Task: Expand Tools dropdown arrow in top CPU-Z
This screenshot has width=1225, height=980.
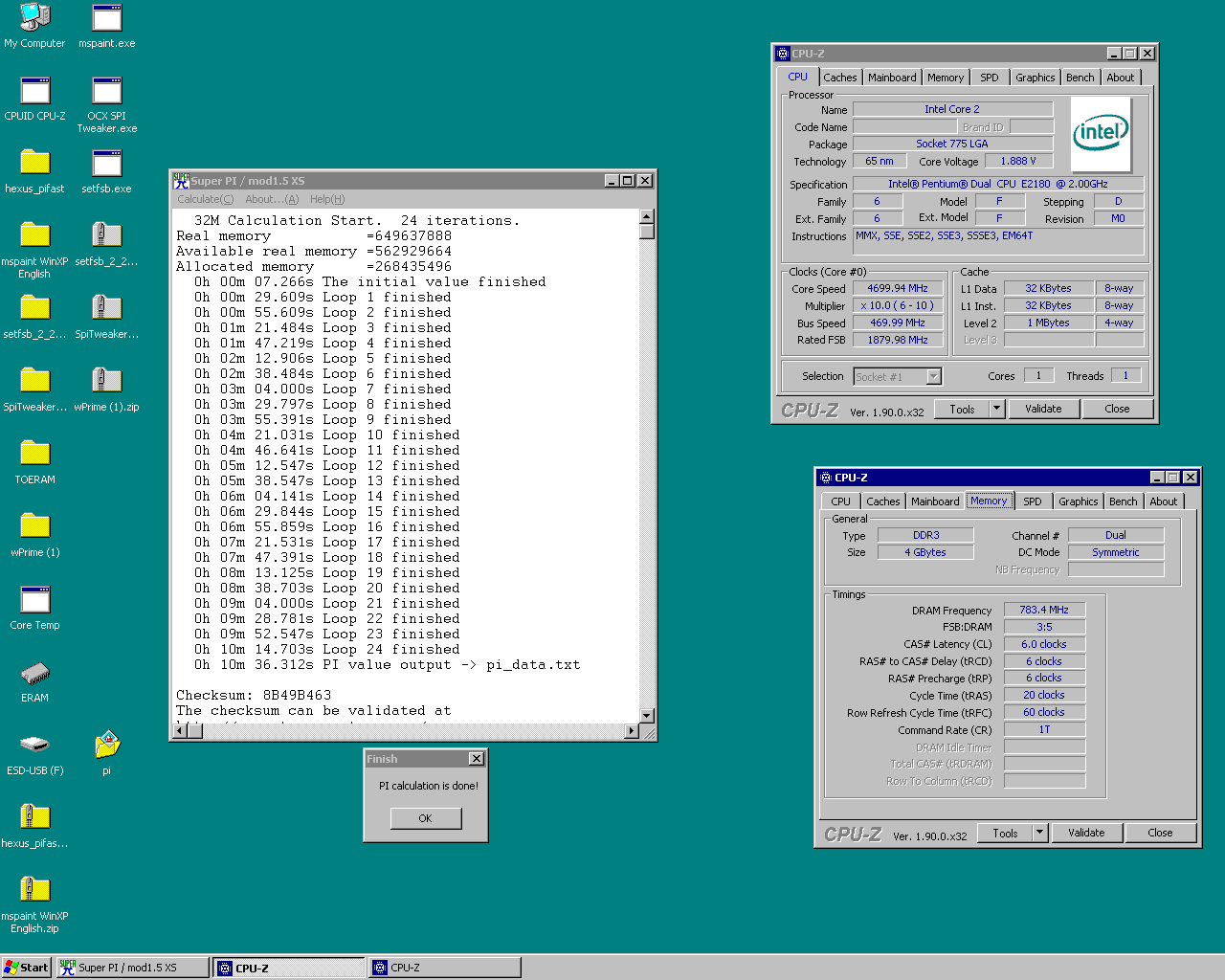Action: coord(996,409)
